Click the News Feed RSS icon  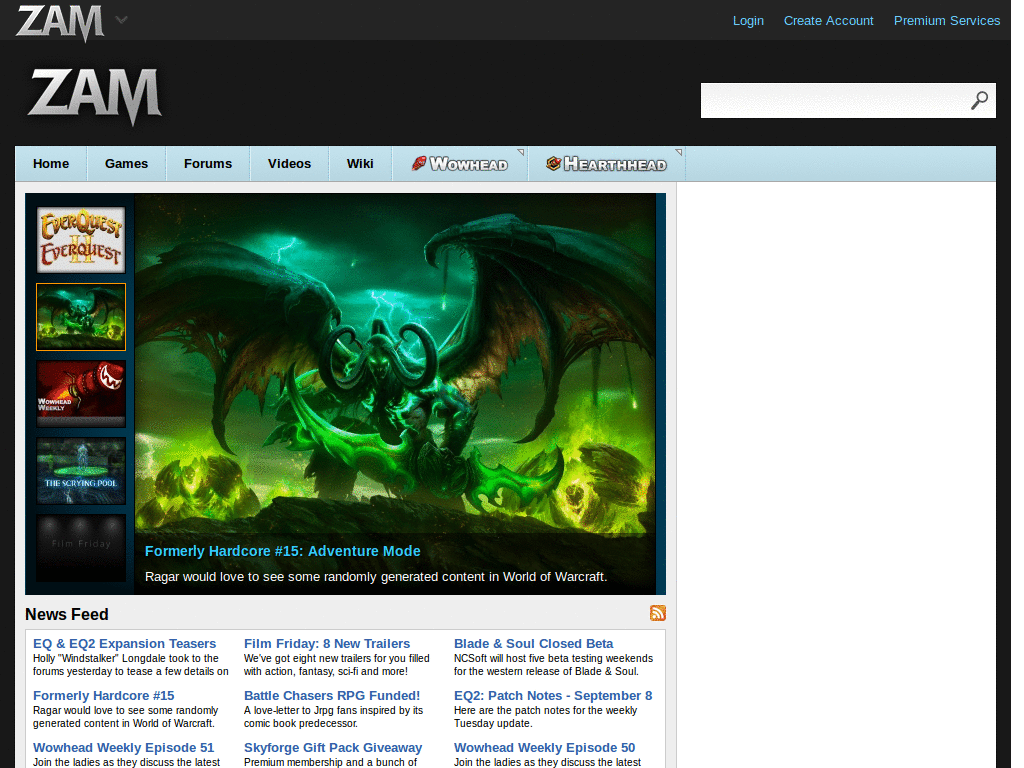pyautogui.click(x=658, y=613)
